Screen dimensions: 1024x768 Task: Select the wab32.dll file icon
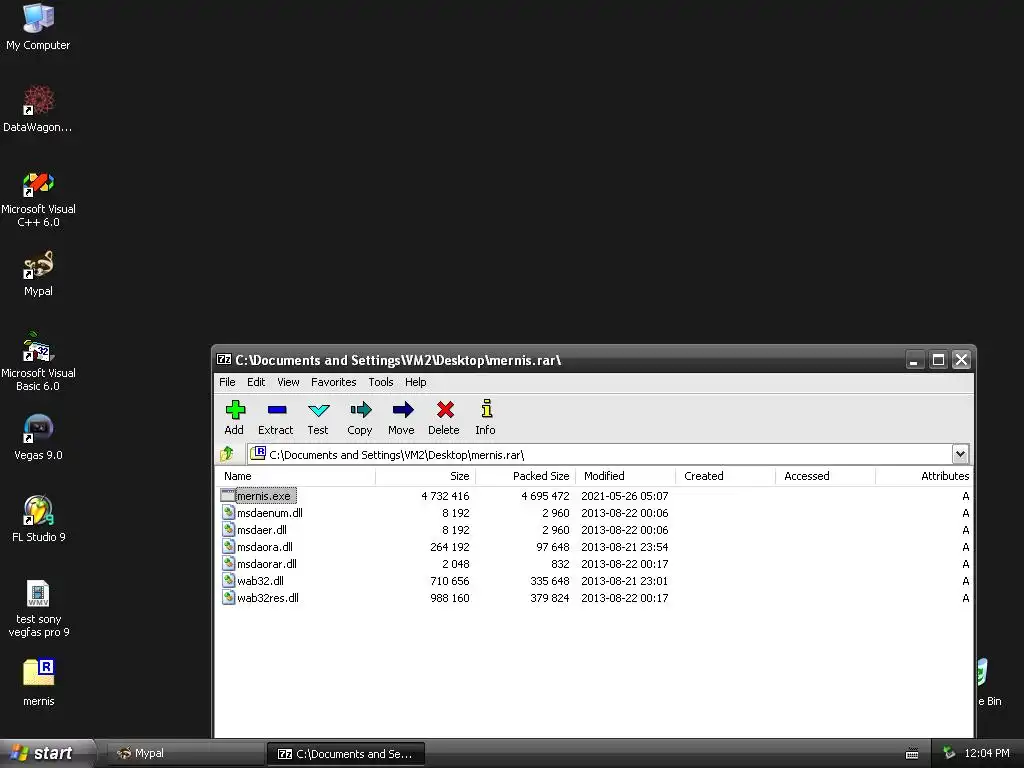click(228, 581)
